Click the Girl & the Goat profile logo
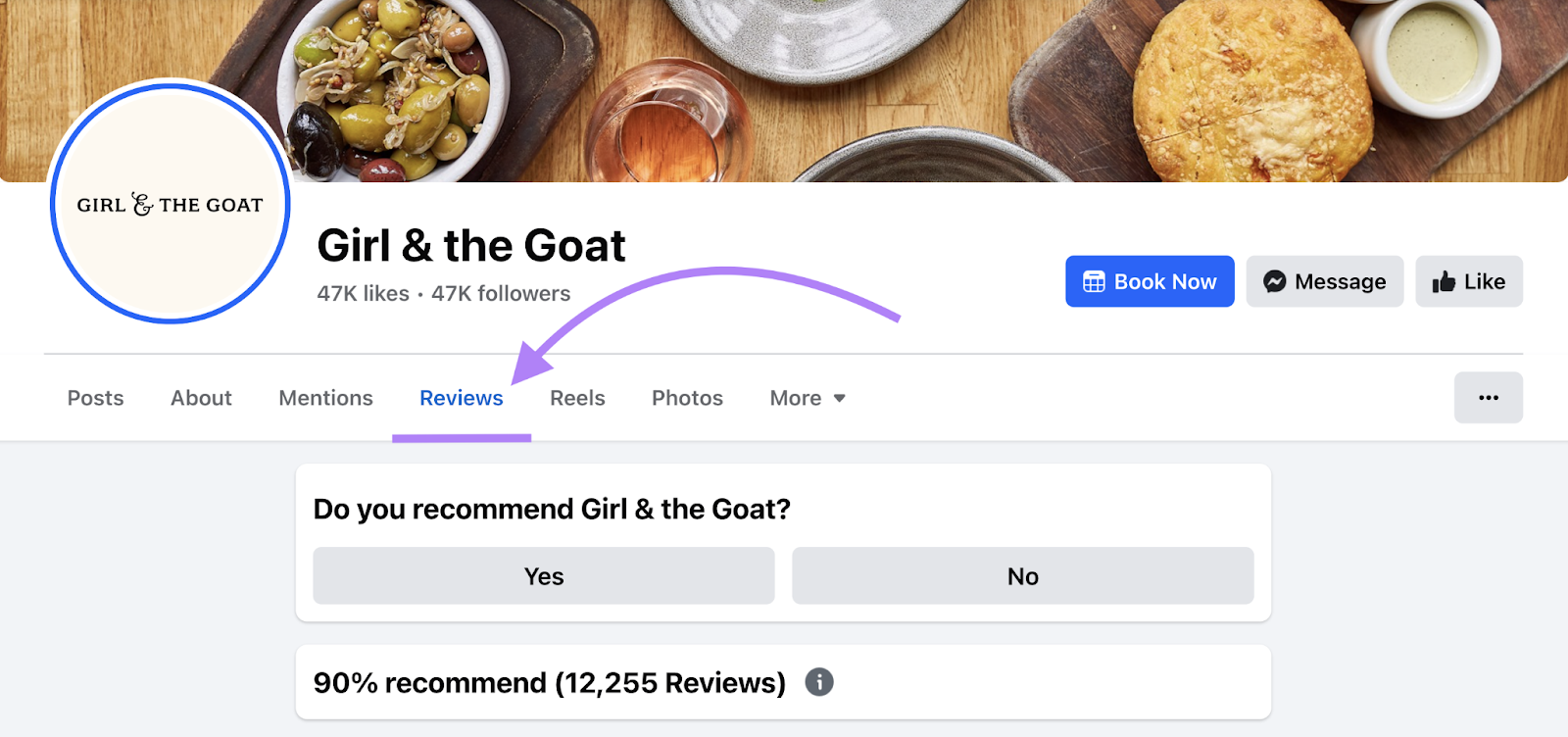1568x737 pixels. tap(171, 204)
